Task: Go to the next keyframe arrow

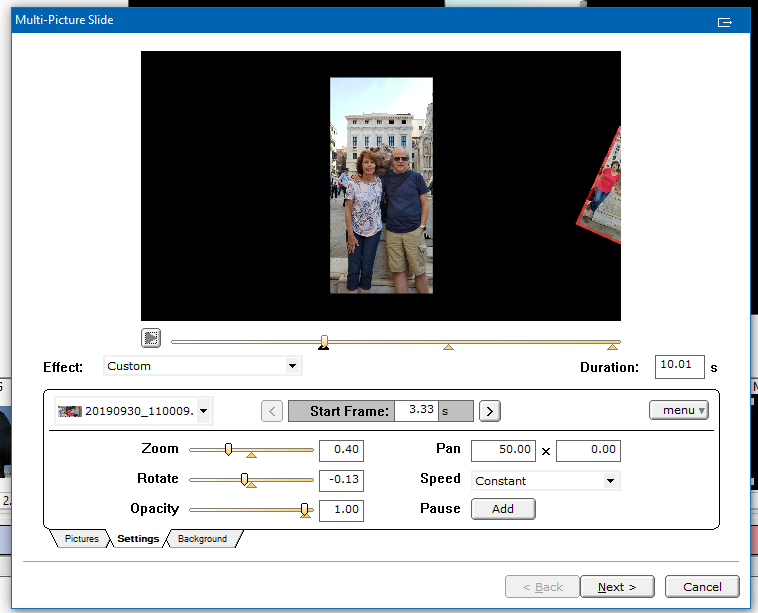Action: pos(489,410)
